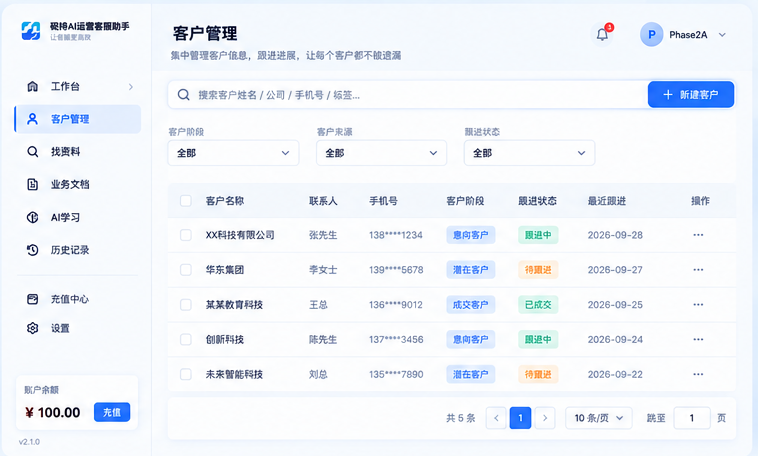Click phone number 137****3456

[x=396, y=339]
